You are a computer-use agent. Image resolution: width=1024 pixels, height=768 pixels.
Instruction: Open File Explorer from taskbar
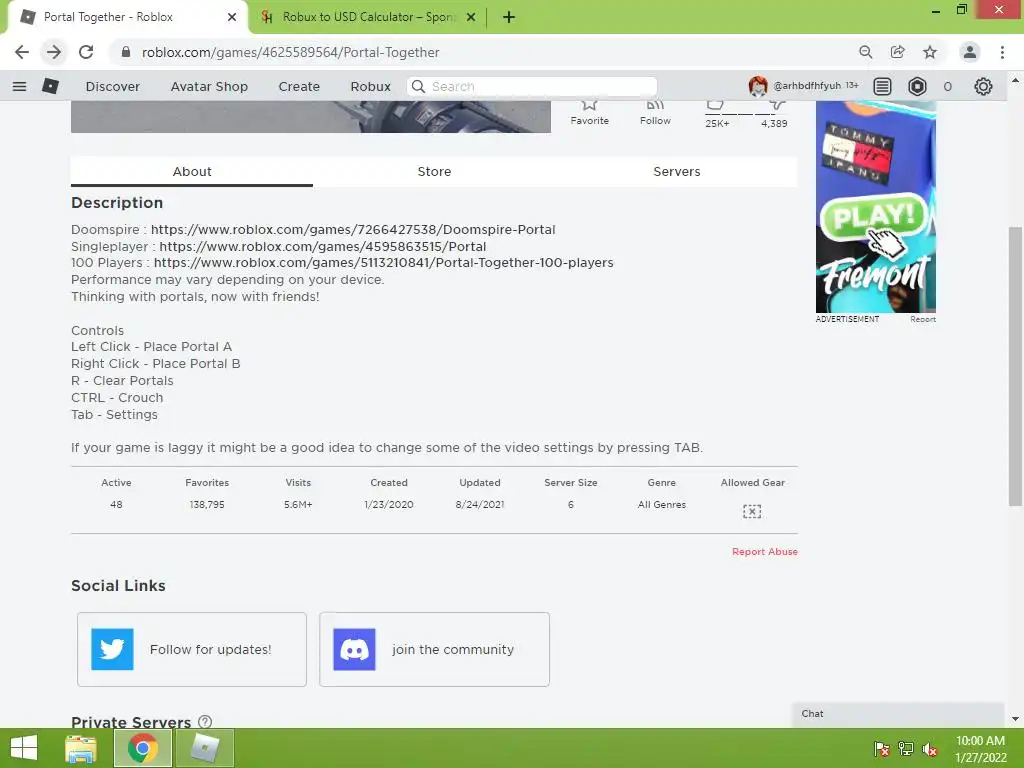coord(81,748)
